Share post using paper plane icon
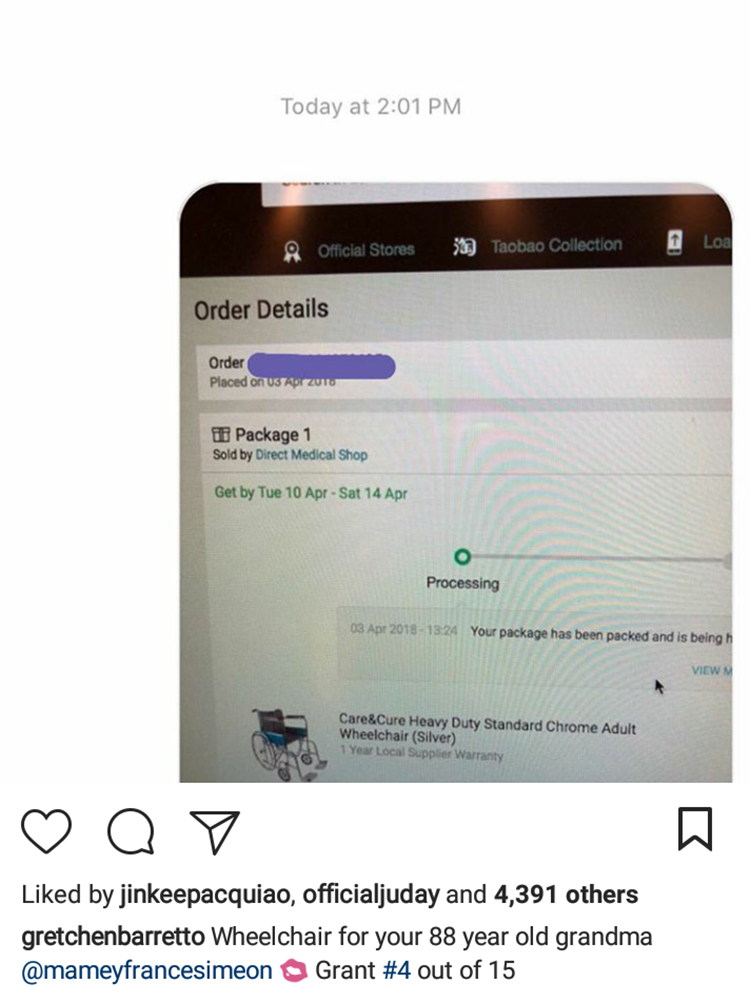Viewport: 750px width, 1002px height. (x=215, y=831)
